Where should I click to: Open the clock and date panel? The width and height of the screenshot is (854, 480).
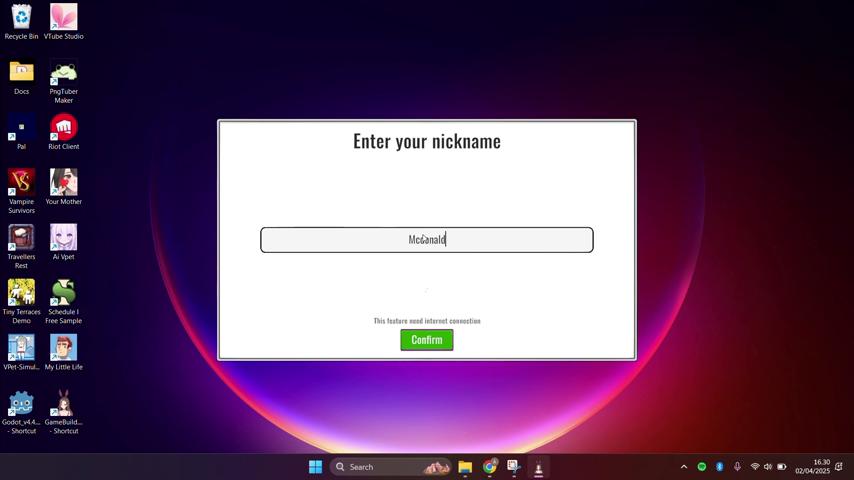[x=813, y=467]
